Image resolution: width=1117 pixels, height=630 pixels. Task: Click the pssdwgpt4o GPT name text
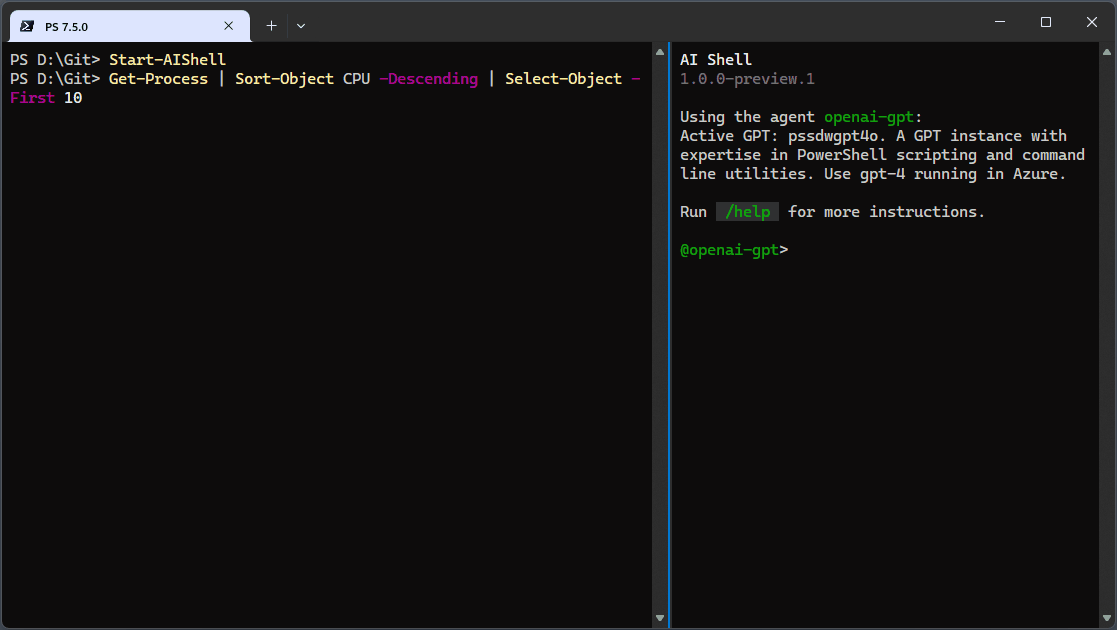pyautogui.click(x=837, y=135)
